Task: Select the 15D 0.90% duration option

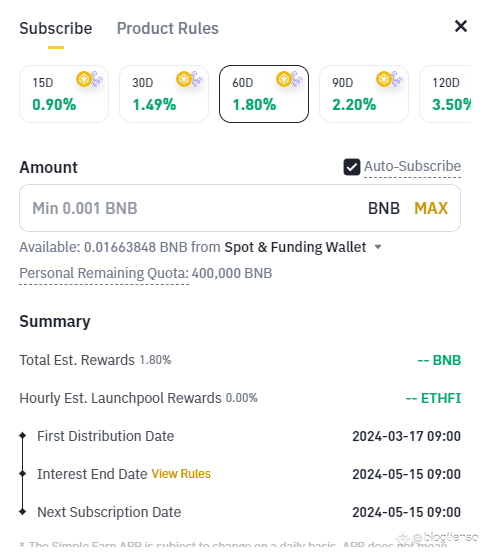Action: 64,94
